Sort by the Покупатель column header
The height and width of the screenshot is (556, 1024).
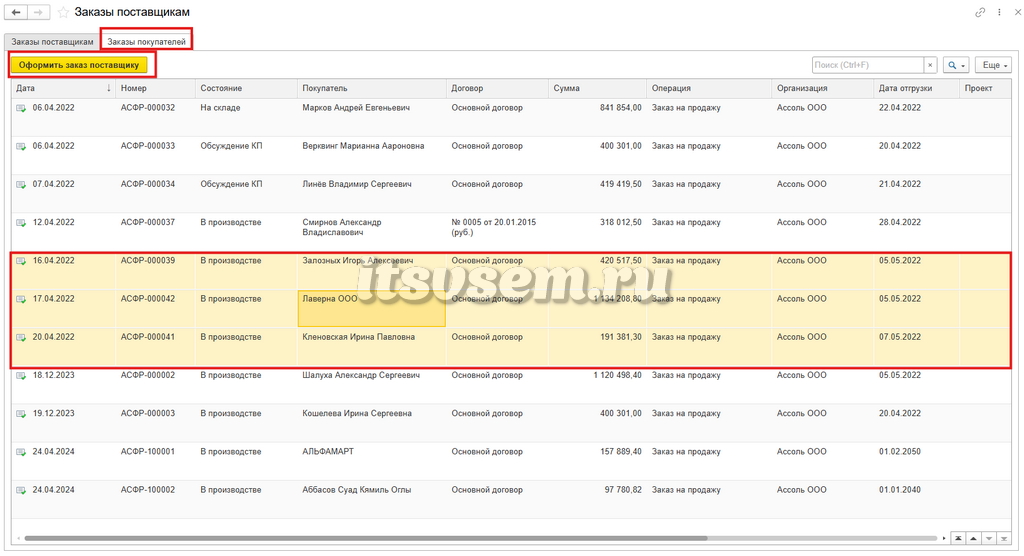372,88
